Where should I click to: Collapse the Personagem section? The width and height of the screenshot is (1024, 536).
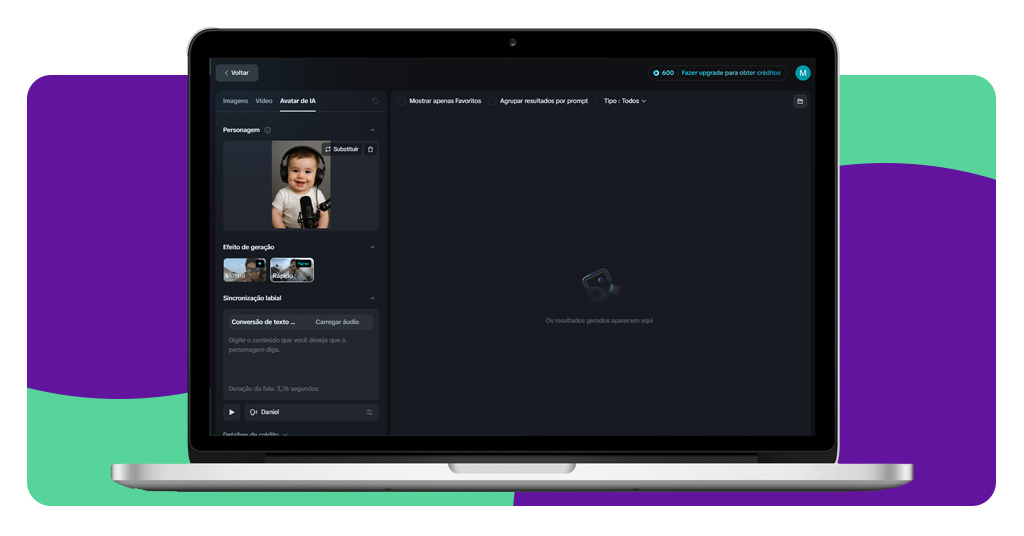[x=372, y=130]
